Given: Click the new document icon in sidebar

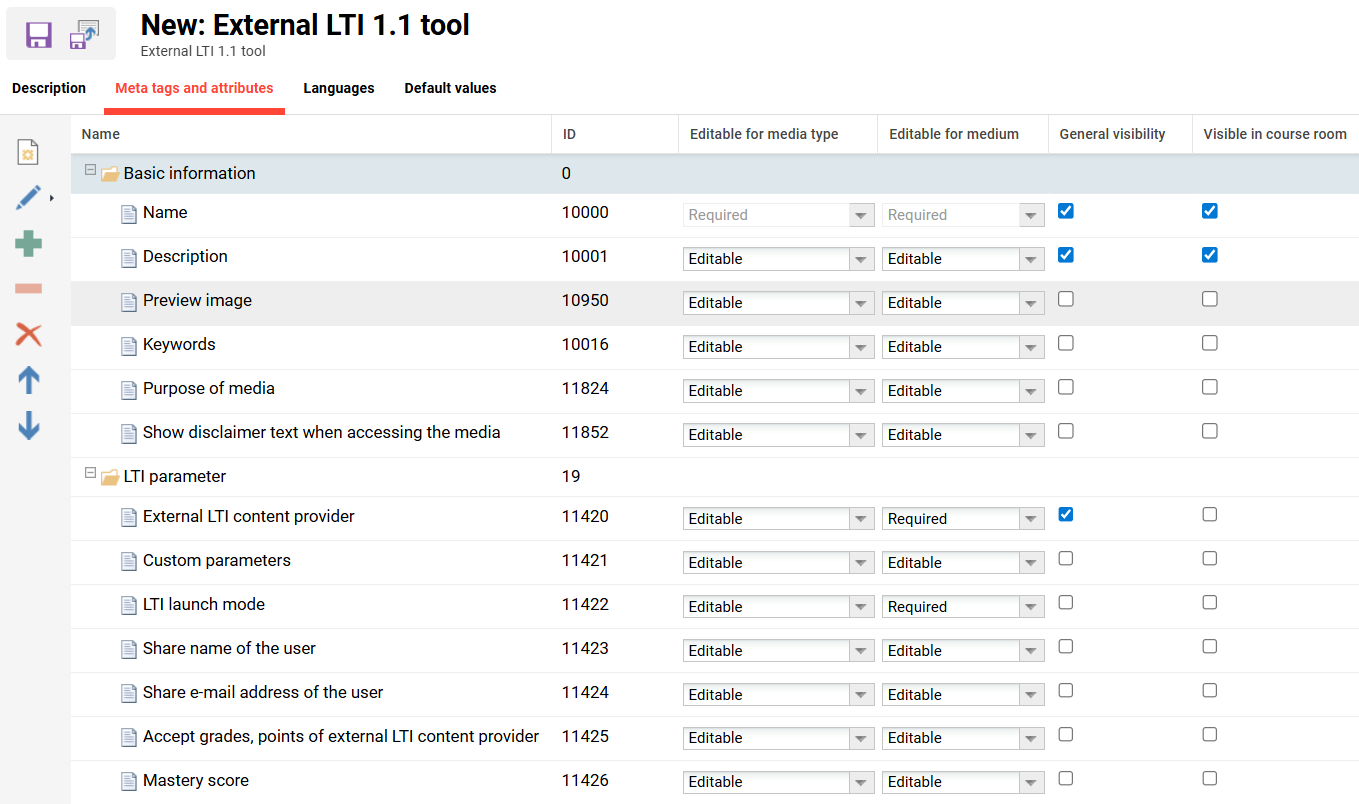Looking at the screenshot, I should (28, 152).
